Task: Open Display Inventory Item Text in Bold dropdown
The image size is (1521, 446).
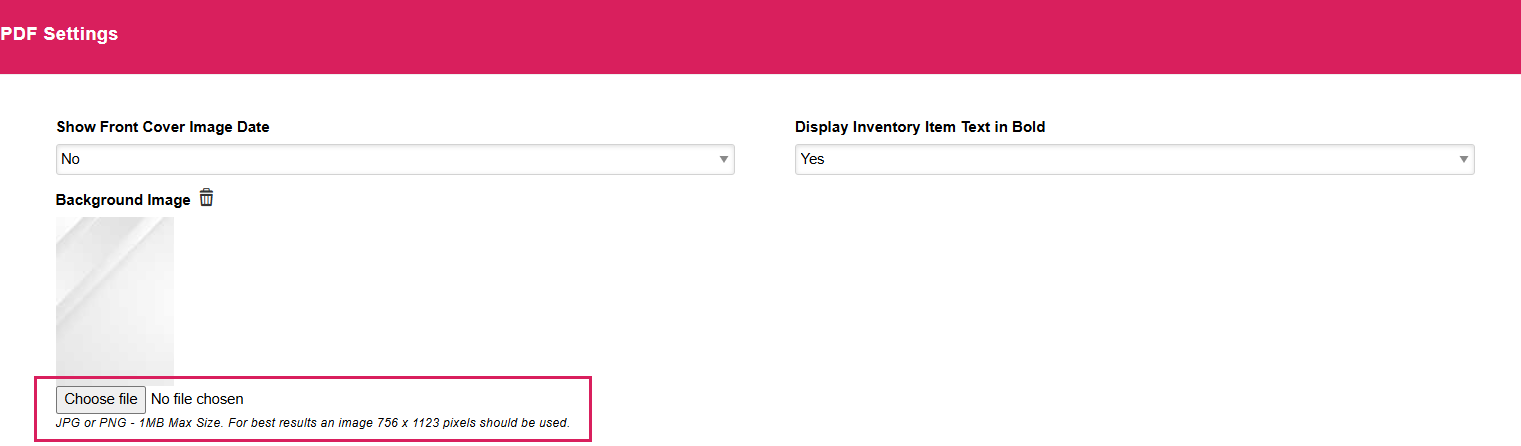Action: [1134, 159]
